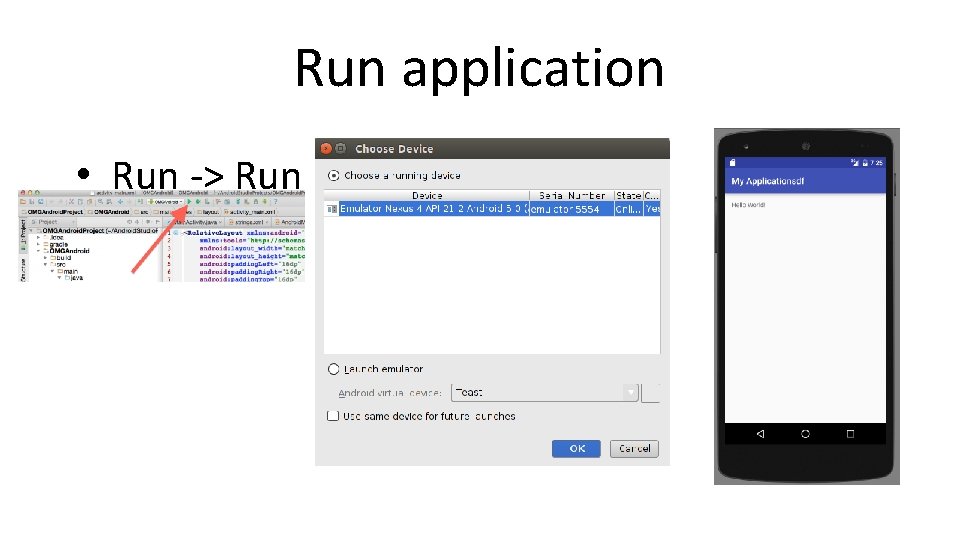
Task: Select the src folder in project tree
Action: 59,264
